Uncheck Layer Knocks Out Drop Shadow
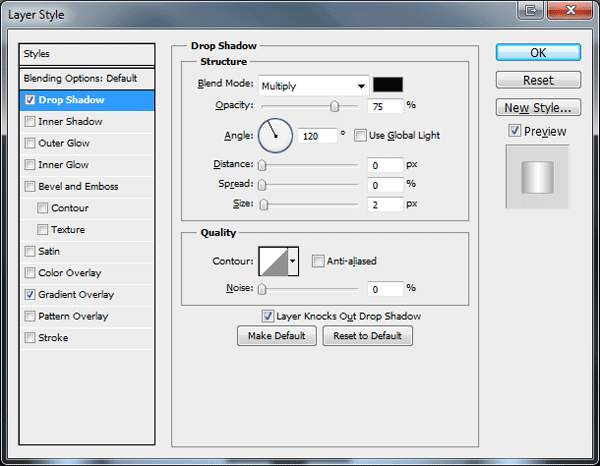This screenshot has height=466, width=600. [x=267, y=316]
